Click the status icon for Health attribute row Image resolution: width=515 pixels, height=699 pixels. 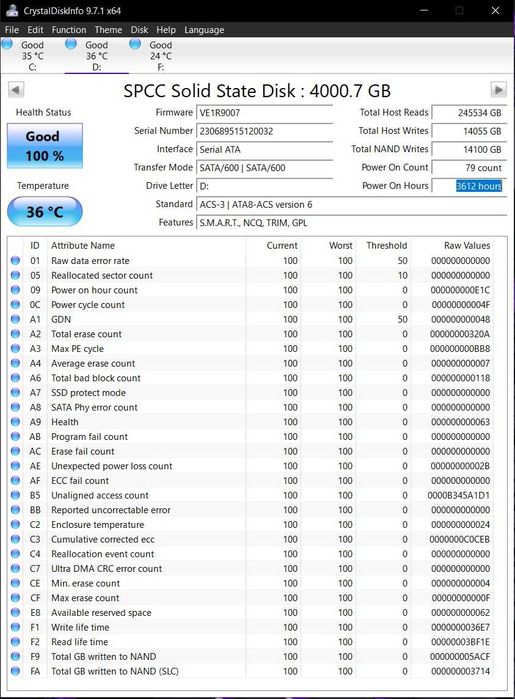(15, 422)
